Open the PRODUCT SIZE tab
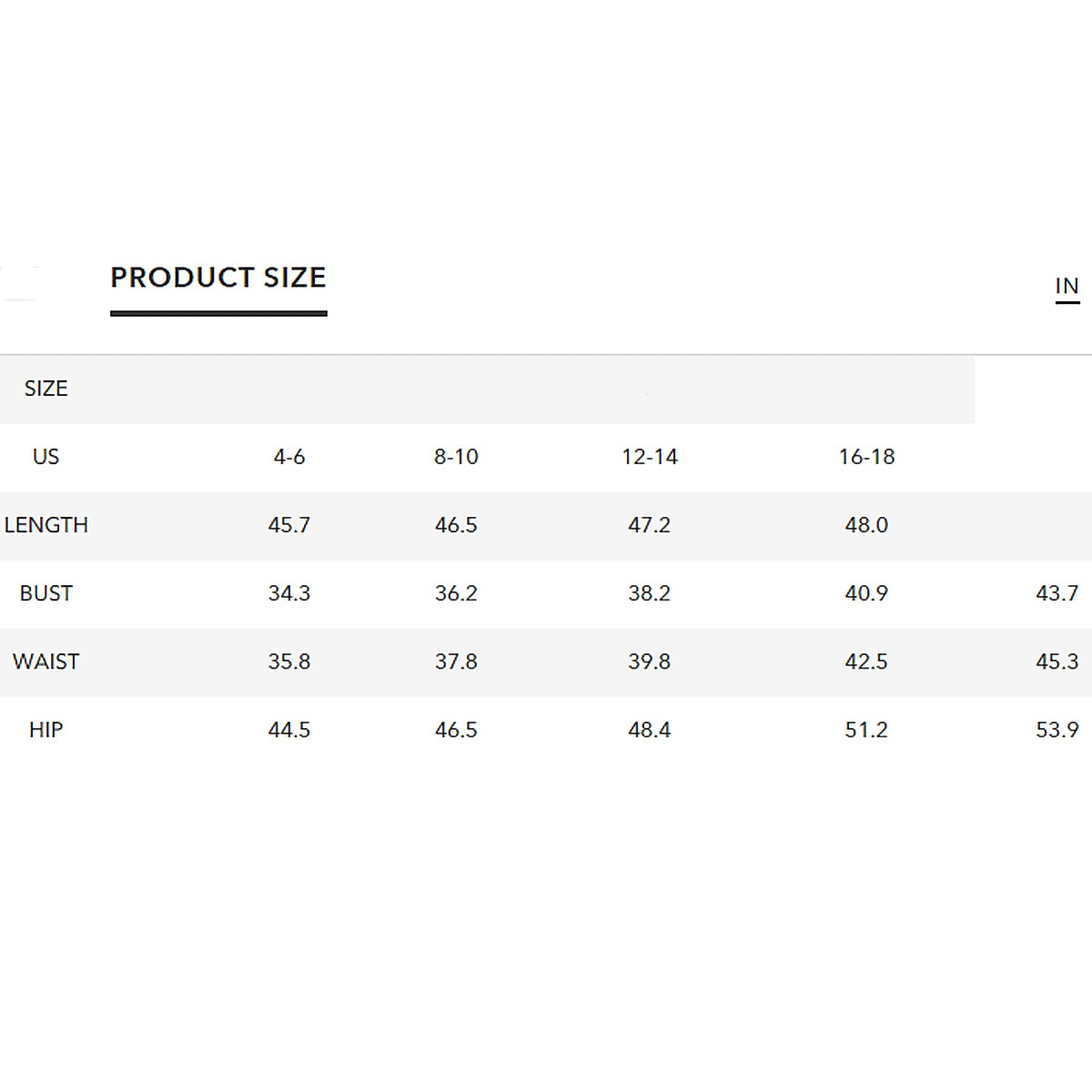 coord(218,278)
